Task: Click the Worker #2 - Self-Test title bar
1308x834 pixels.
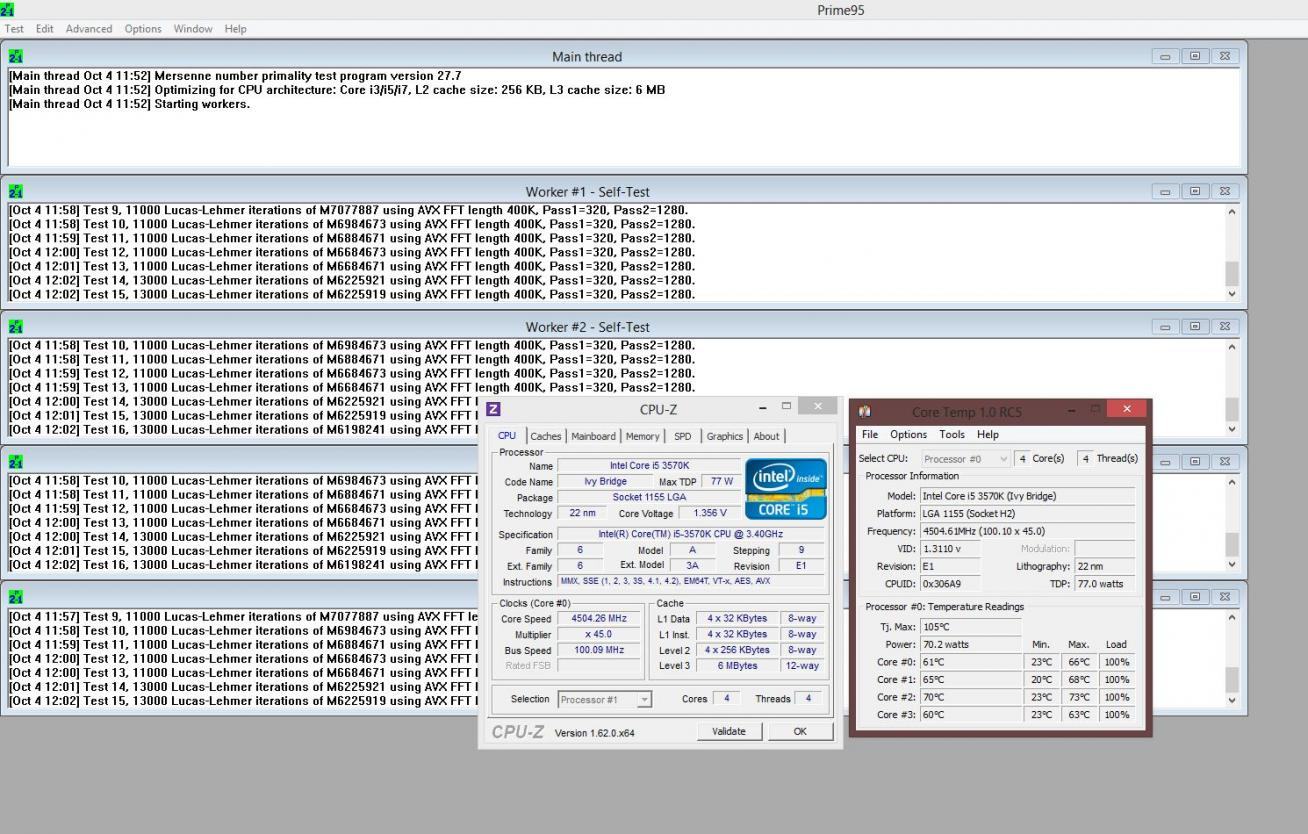Action: [x=587, y=327]
